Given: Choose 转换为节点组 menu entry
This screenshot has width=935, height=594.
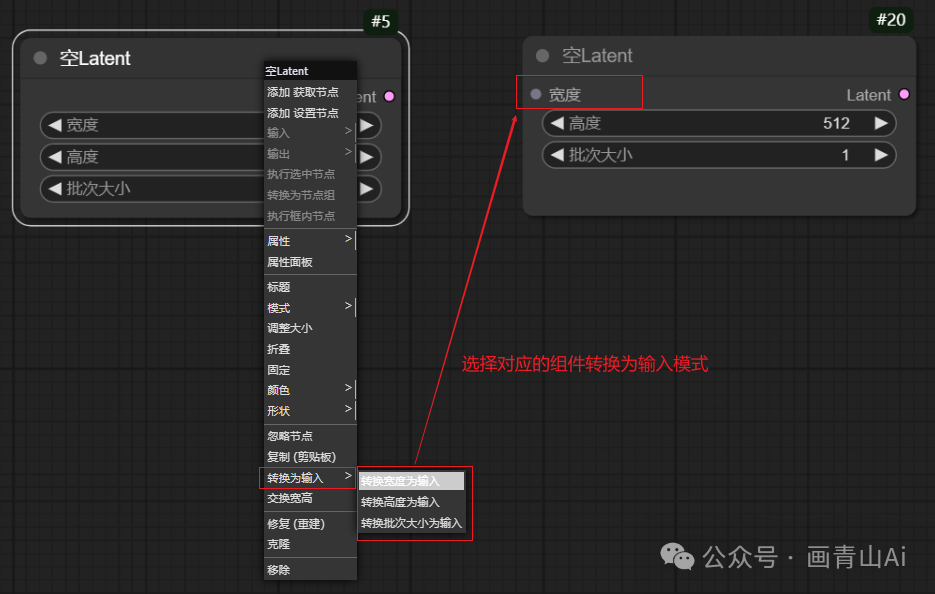Looking at the screenshot, I should pyautogui.click(x=310, y=195).
